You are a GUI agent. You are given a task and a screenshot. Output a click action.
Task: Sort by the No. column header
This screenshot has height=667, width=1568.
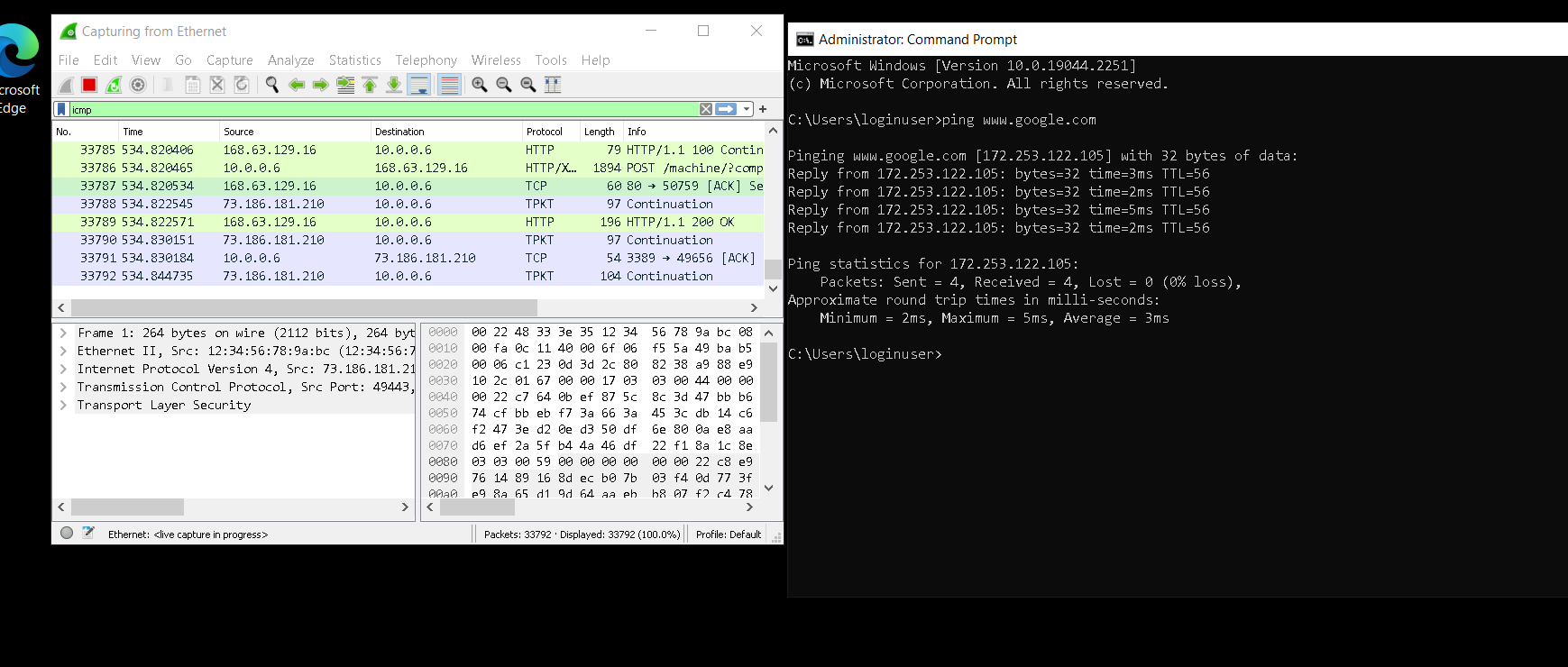(85, 132)
